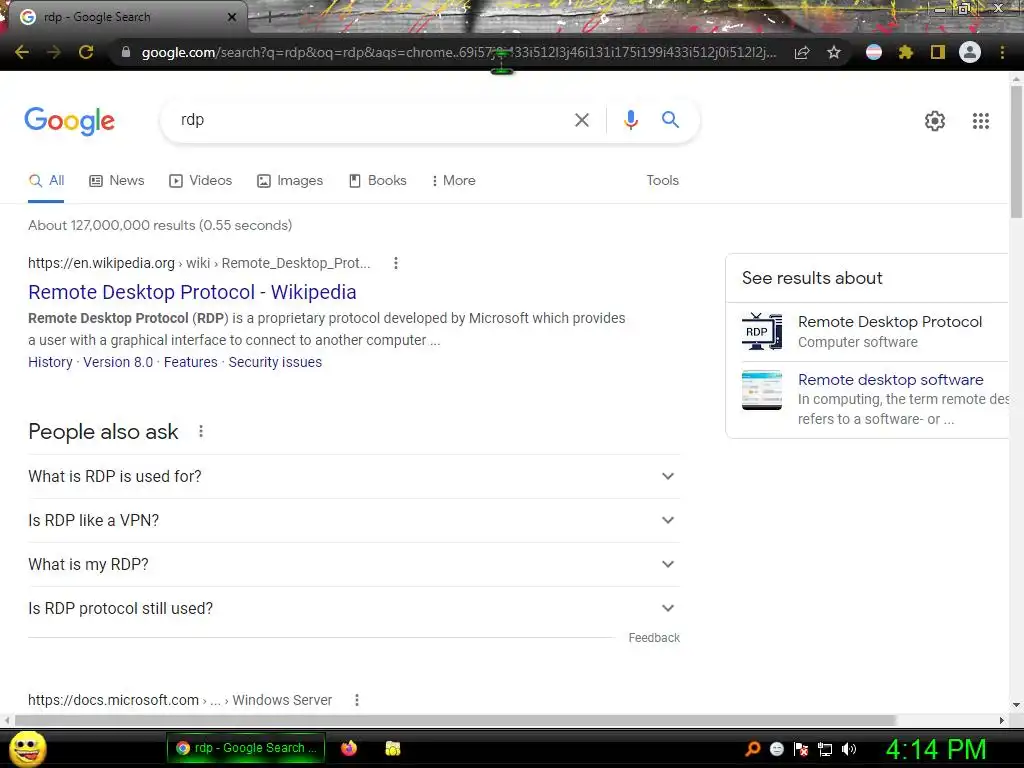Click the vertical scrollbar thumb
The height and width of the screenshot is (768, 1024).
(x=1016, y=152)
